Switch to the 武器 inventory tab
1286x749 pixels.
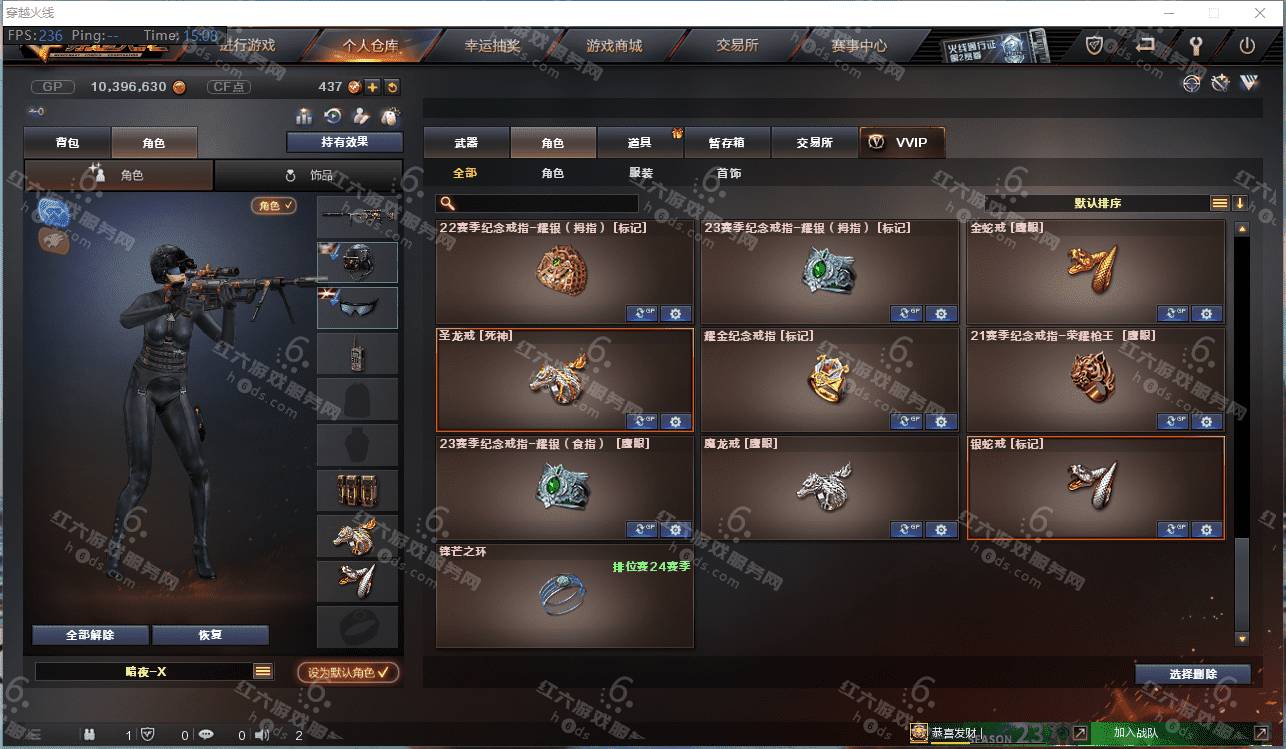pos(466,143)
